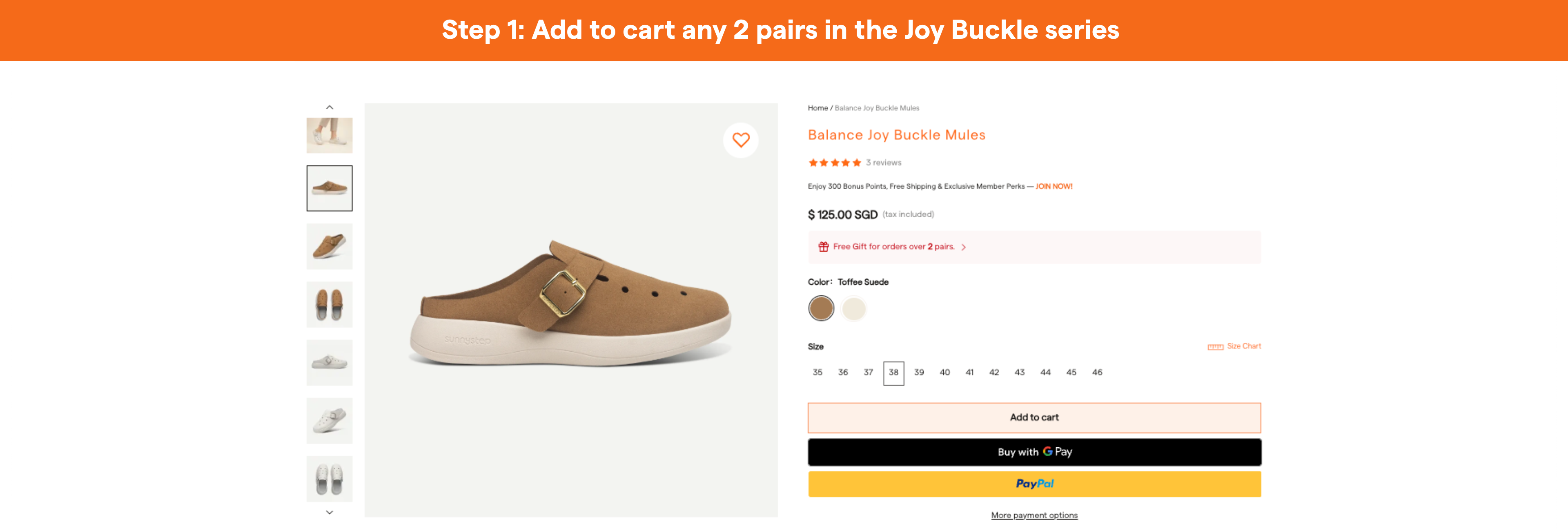This screenshot has width=1568, height=531.
Task: Click the JOIN NOW! link
Action: point(1053,186)
